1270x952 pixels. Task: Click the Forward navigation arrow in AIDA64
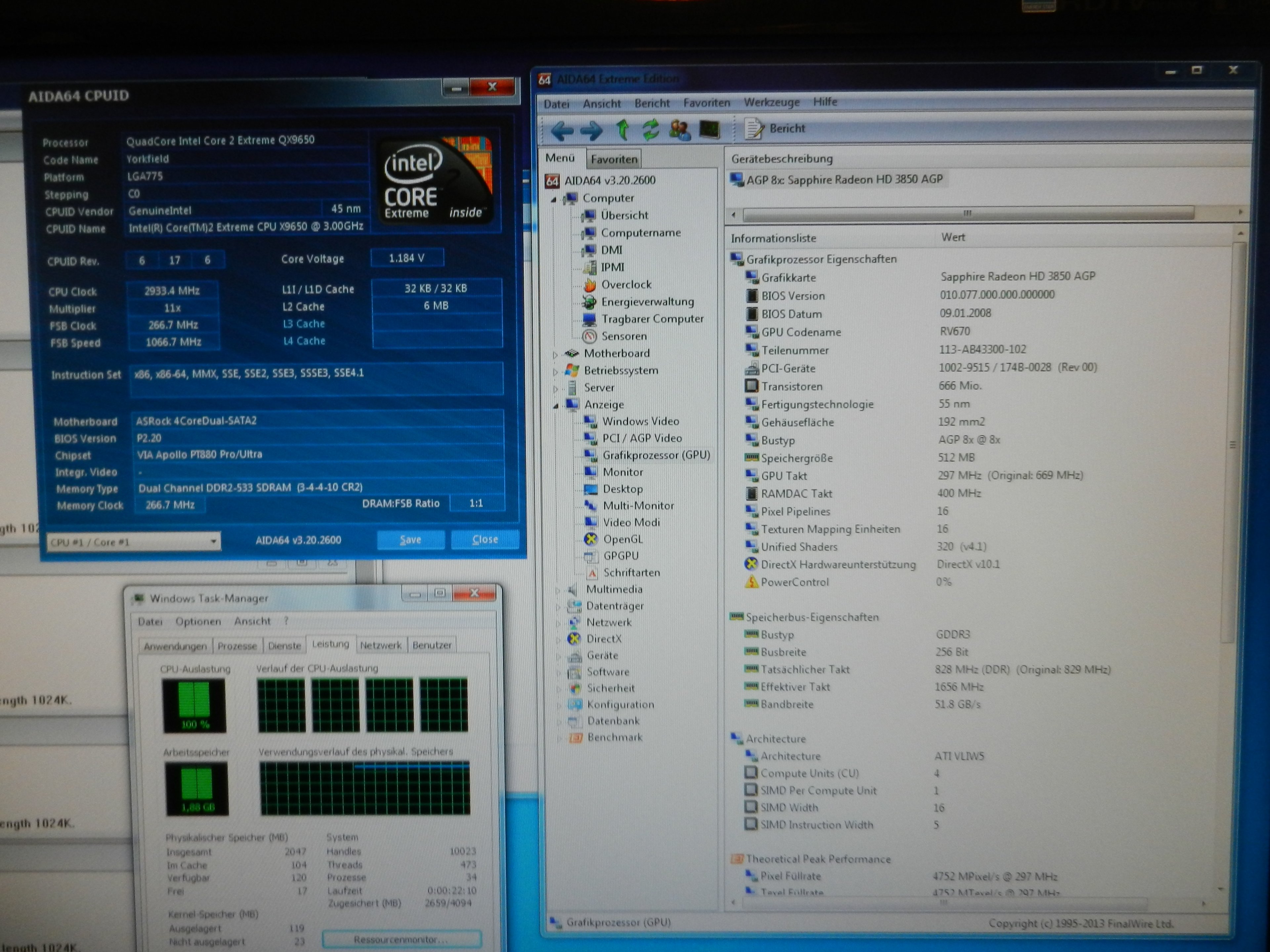(593, 131)
